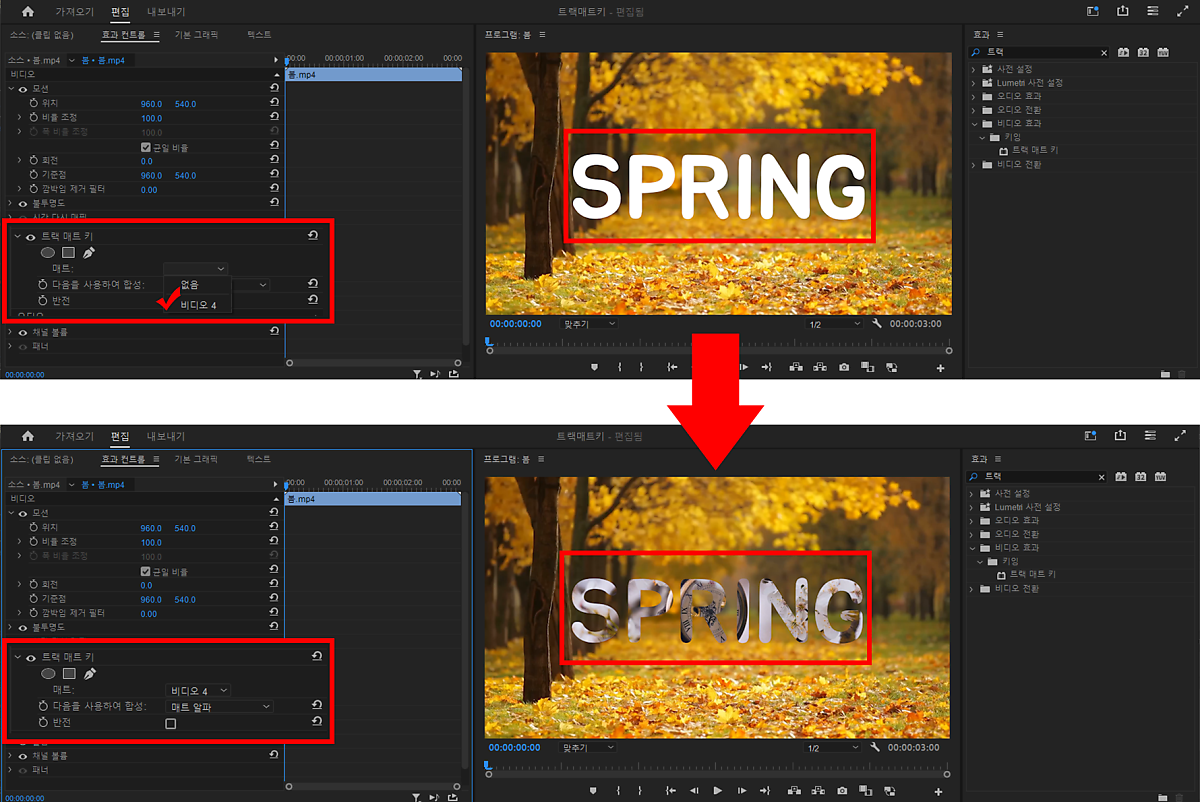Switch to 내보내기 tab in lower window
This screenshot has height=802, width=1200.
(x=165, y=437)
